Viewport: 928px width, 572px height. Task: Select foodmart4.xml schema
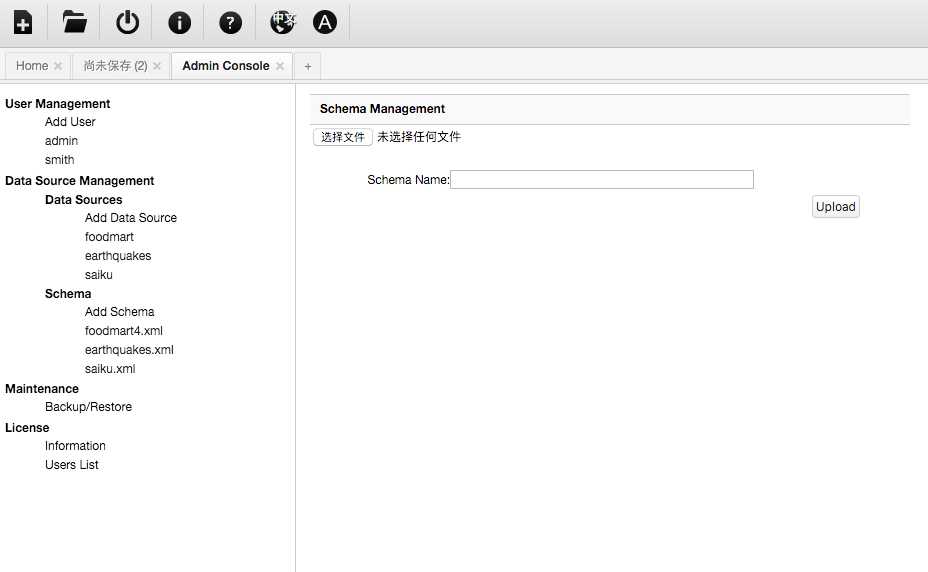pos(124,330)
